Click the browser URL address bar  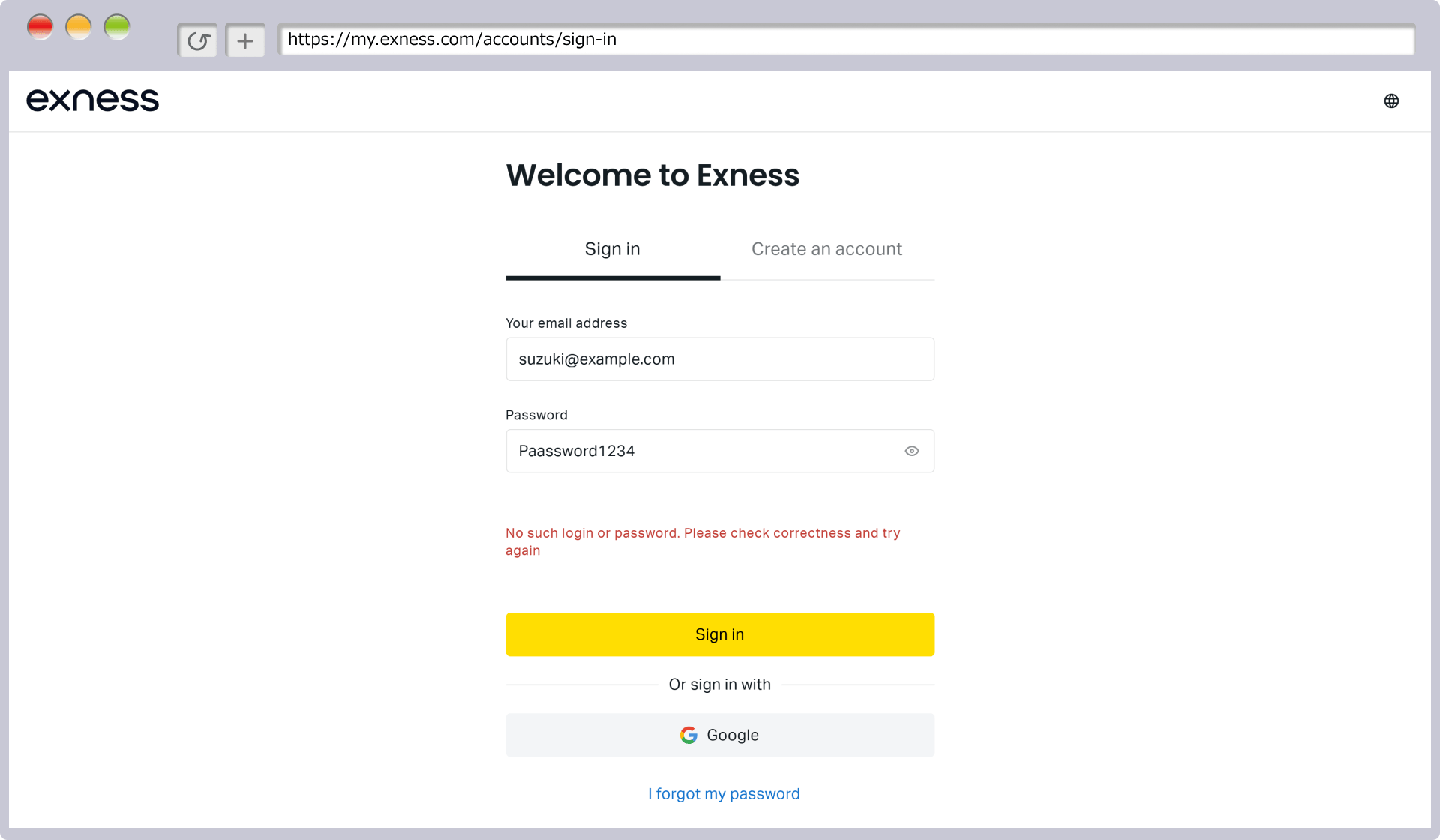tap(846, 40)
